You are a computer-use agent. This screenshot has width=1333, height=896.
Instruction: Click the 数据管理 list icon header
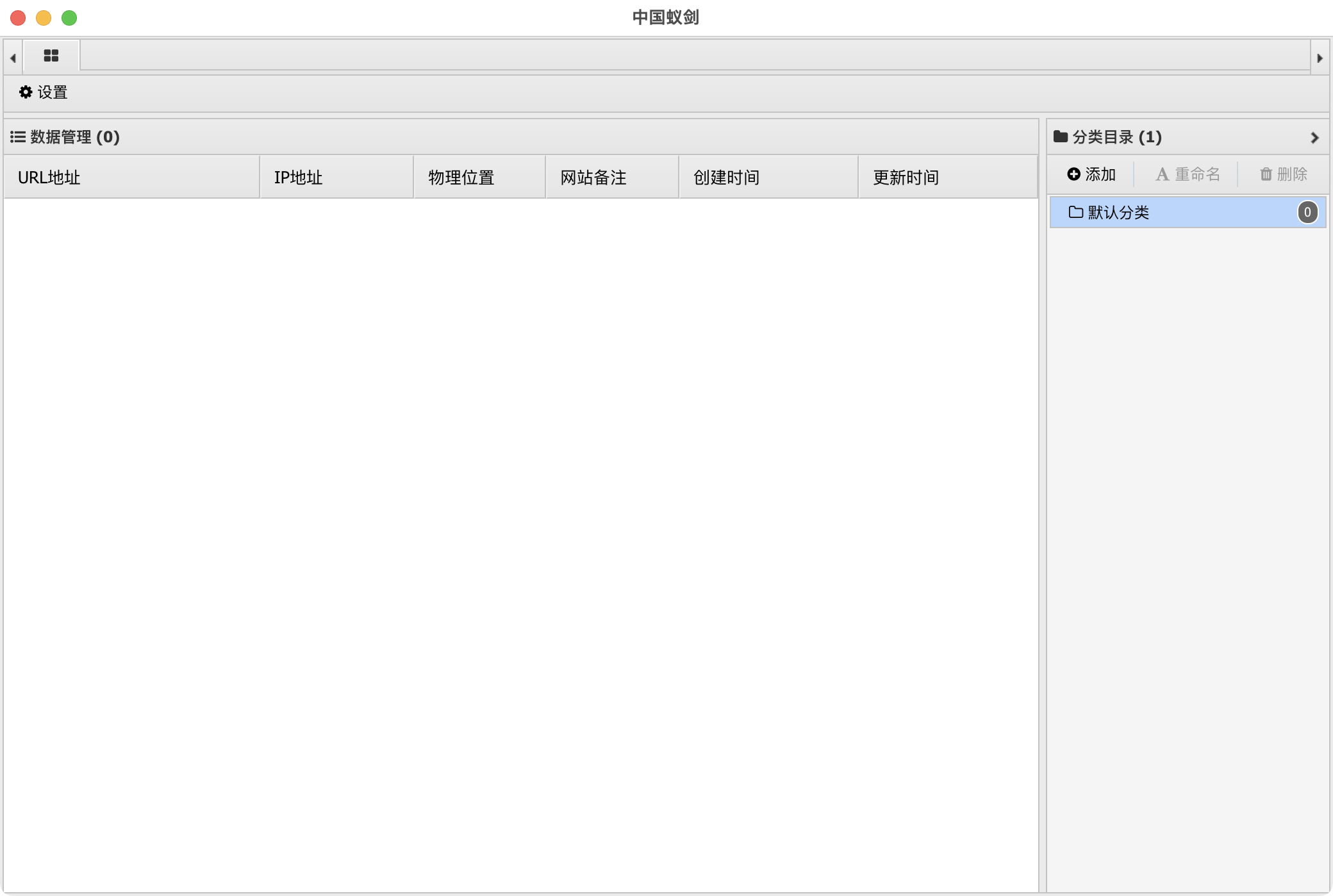point(18,137)
